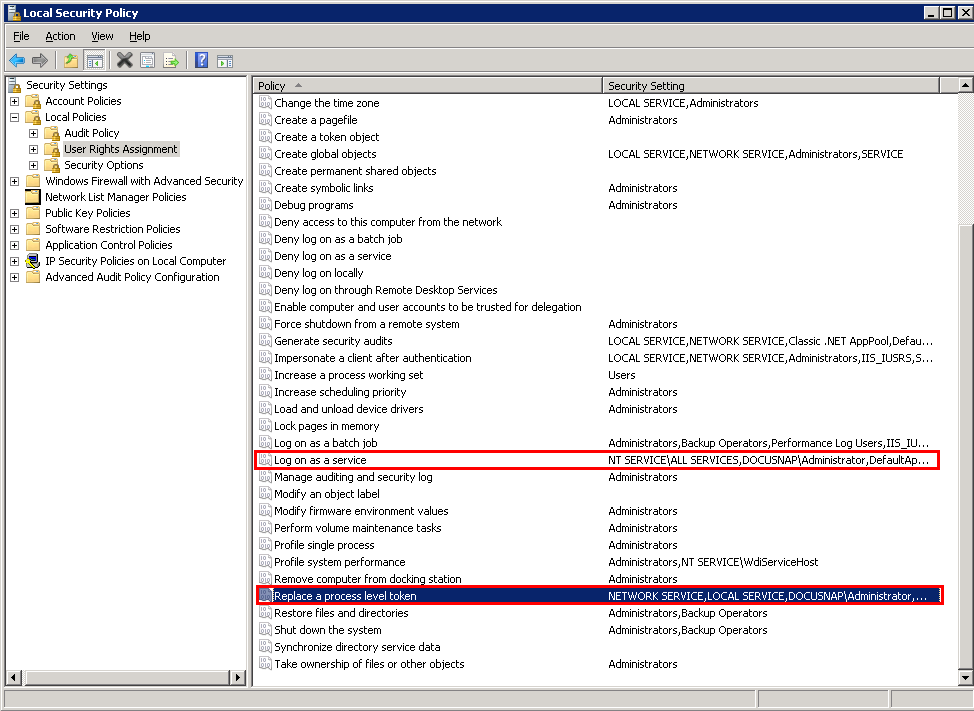Click the policy icon beside Shut down the system
The height and width of the screenshot is (711, 974).
point(265,629)
